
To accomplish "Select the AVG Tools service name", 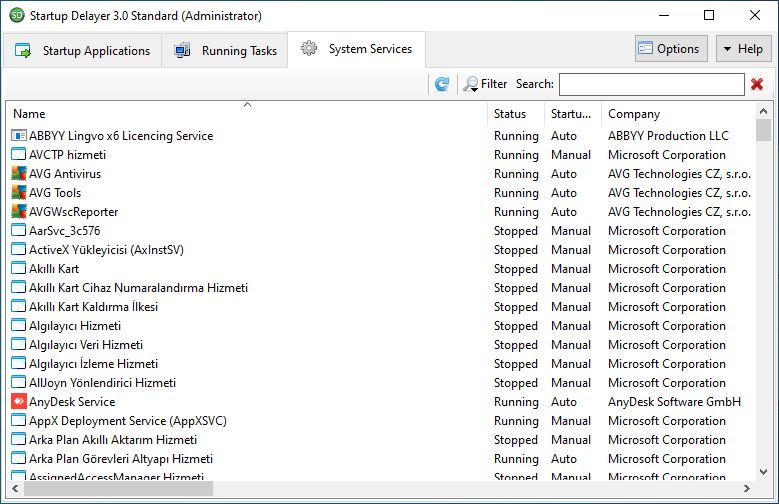I will coord(55,192).
